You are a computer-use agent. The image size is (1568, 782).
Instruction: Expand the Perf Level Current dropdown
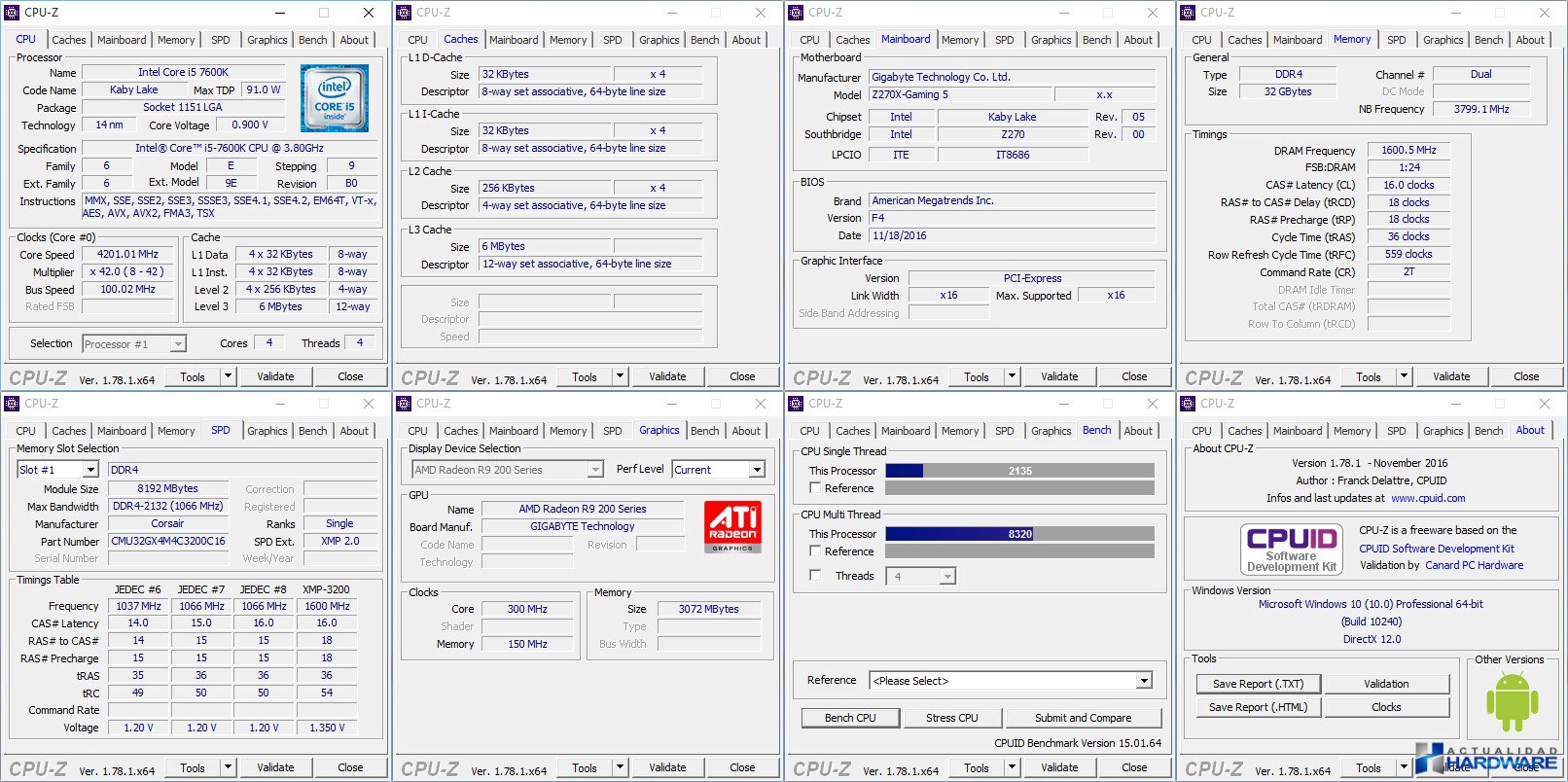(718, 470)
